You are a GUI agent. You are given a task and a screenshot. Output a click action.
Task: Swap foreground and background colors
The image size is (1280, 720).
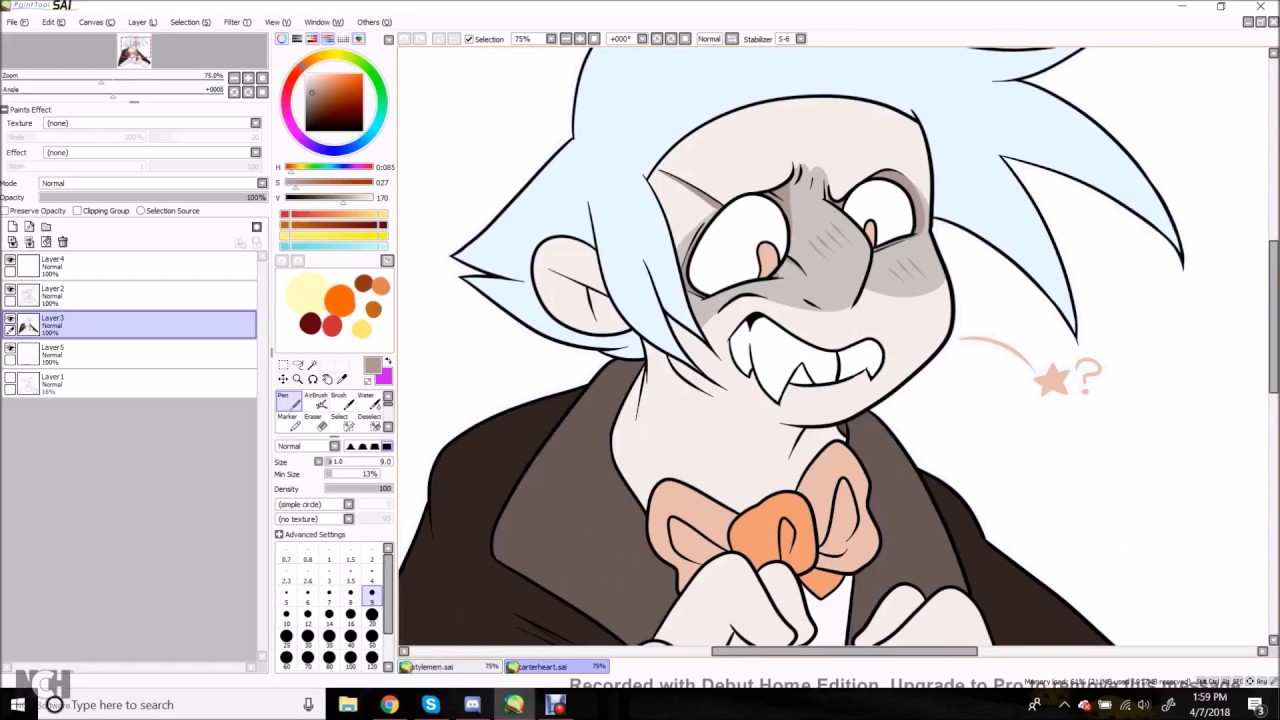click(388, 361)
